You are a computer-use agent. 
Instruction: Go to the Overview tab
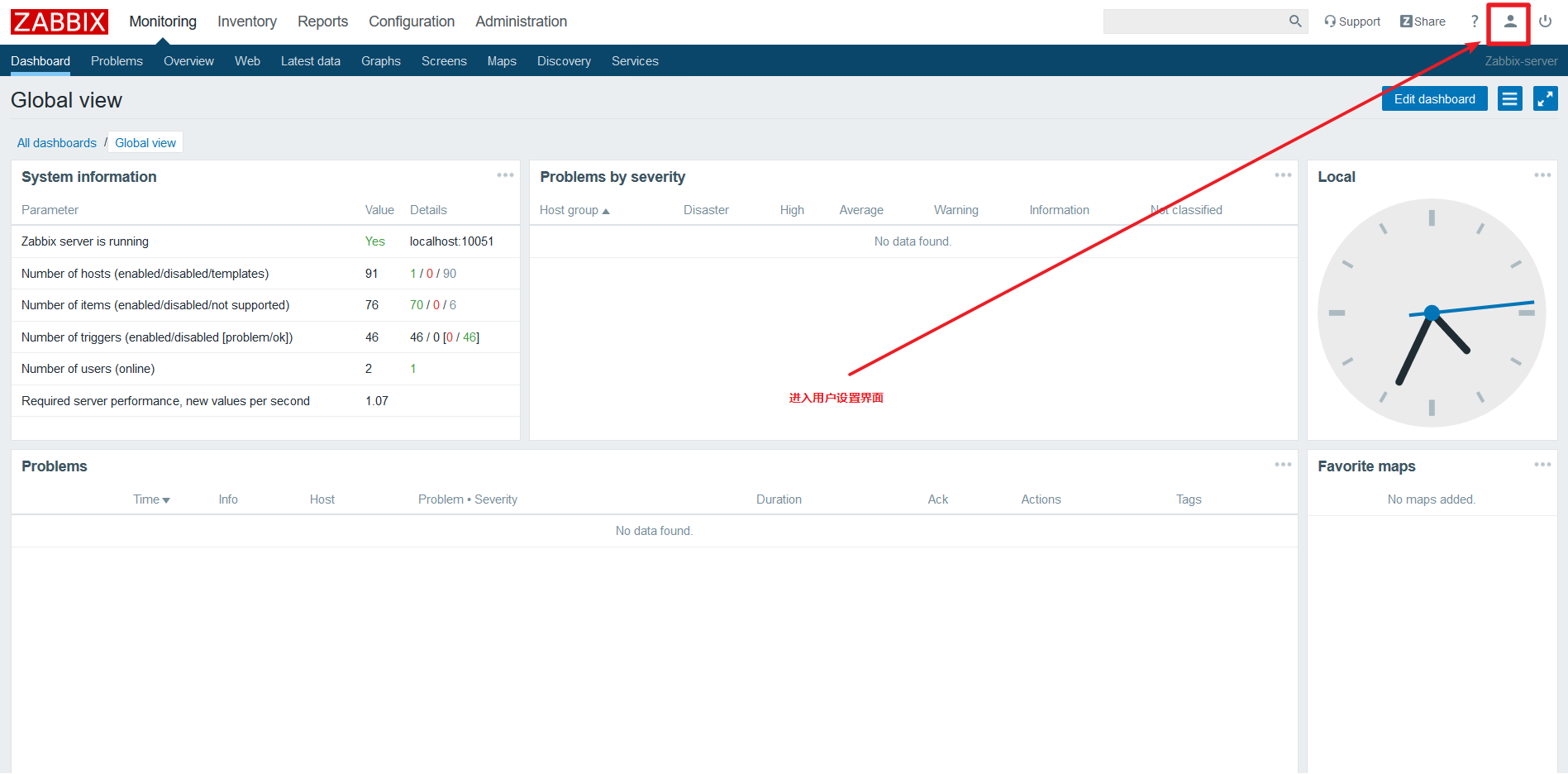[x=188, y=61]
